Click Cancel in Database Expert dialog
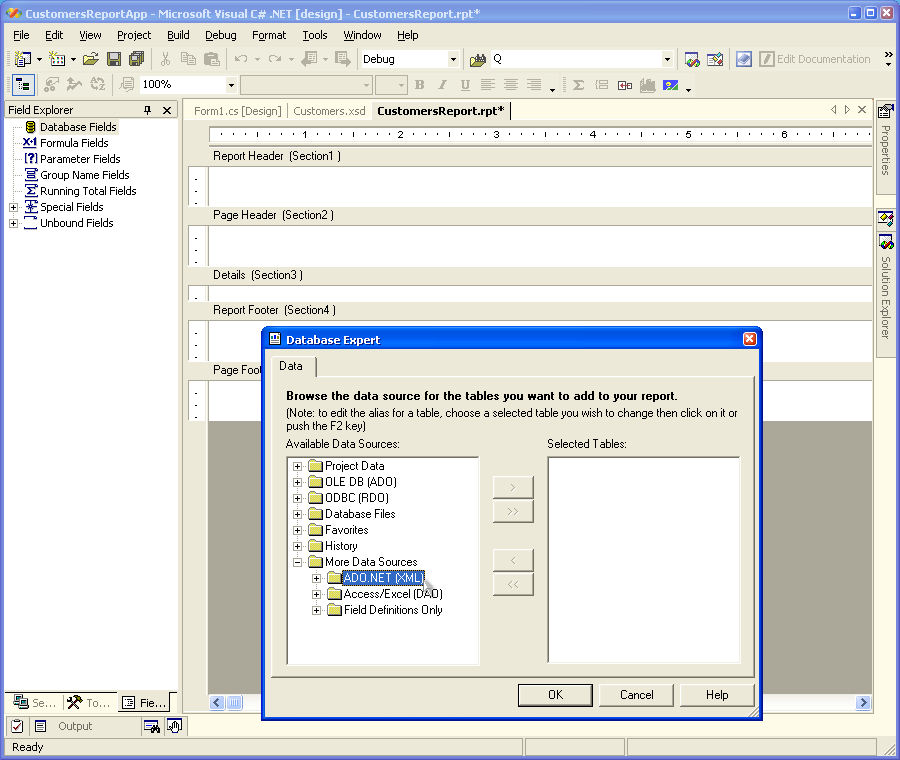The height and width of the screenshot is (760, 900). [x=636, y=695]
